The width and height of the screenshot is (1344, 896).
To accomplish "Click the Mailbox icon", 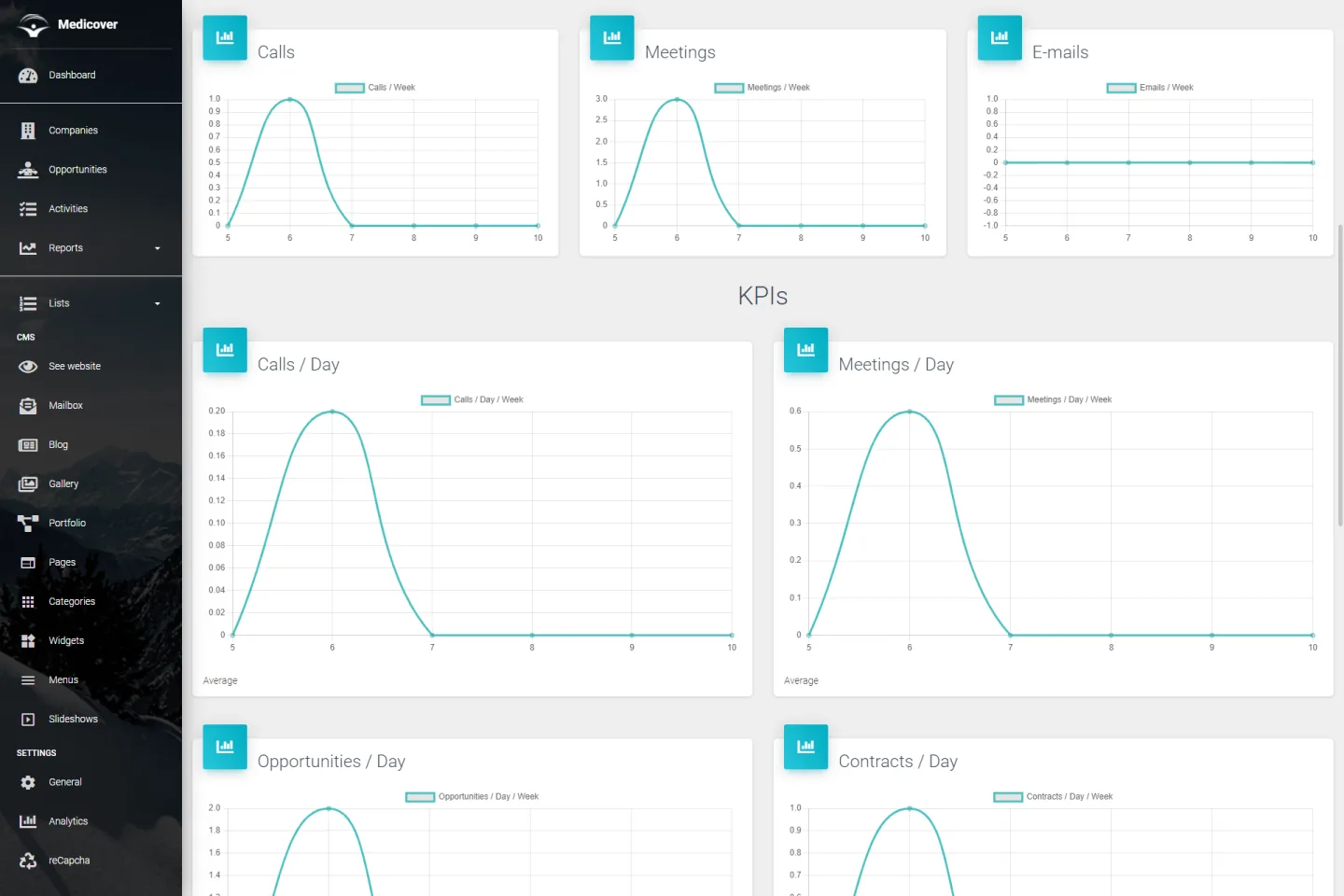I will (28, 406).
